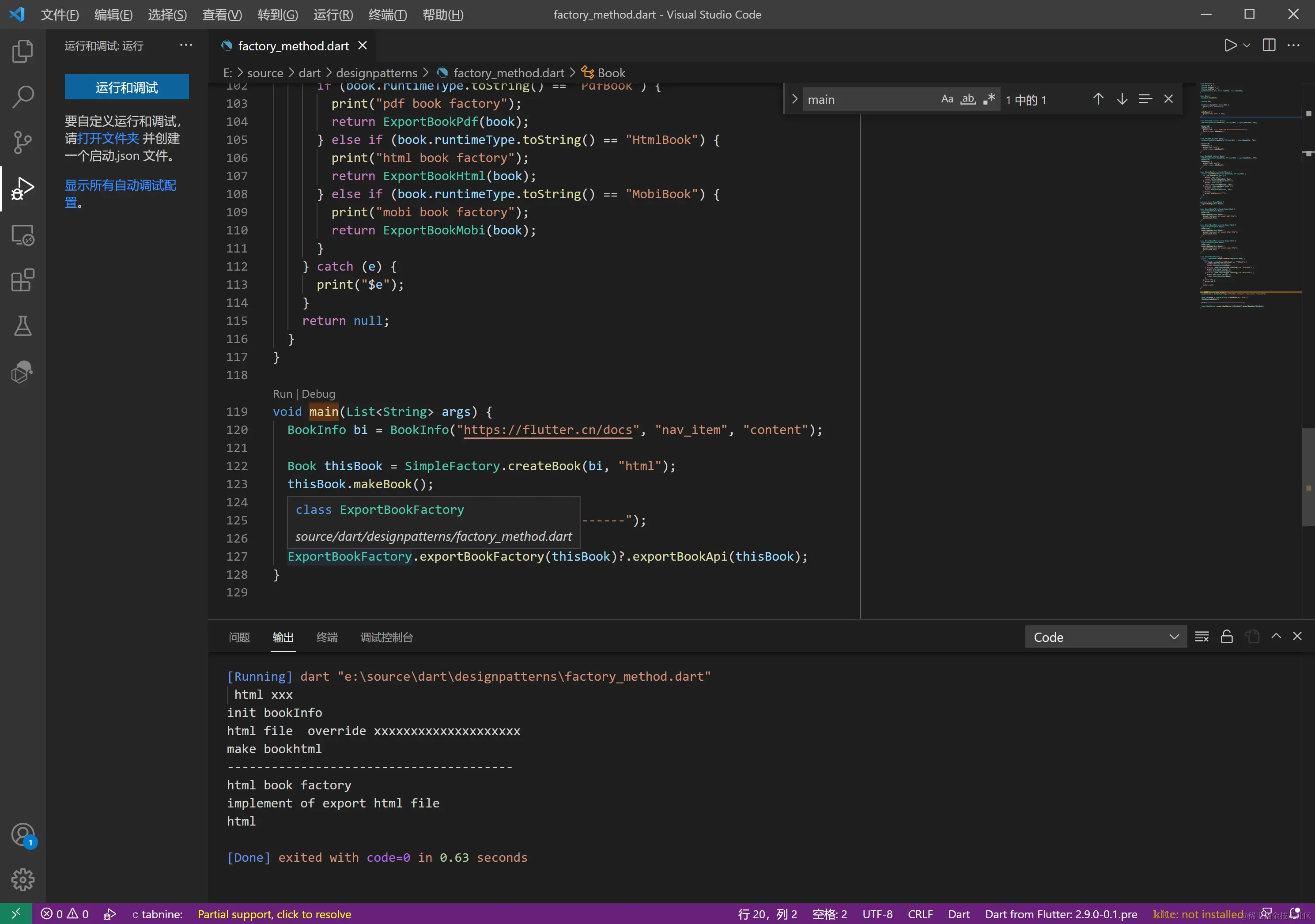1315x924 pixels.
Task: Expand the replace field chevron in find
Action: (794, 99)
